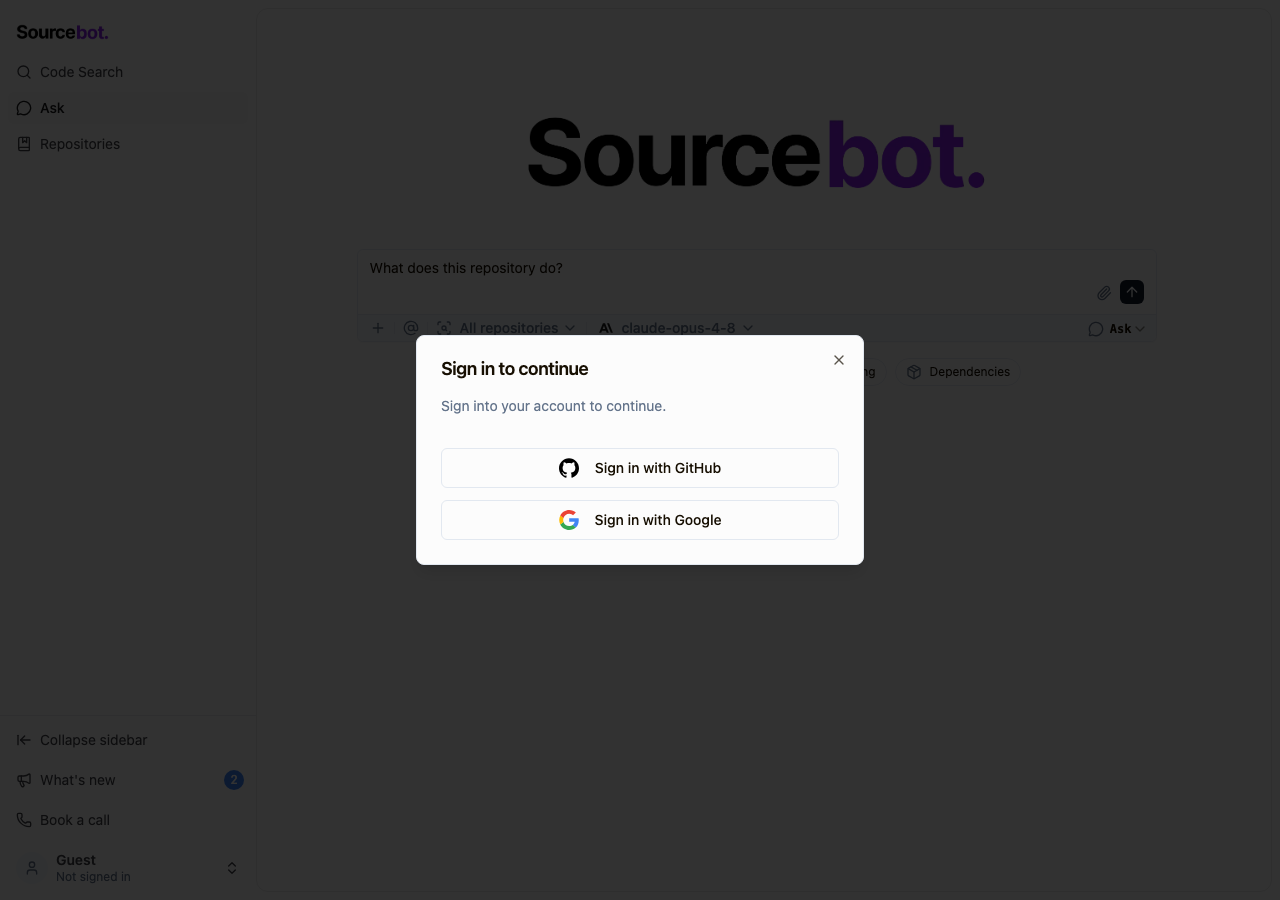1280x900 pixels.
Task: Select the Ask item in the sidebar
Action: (128, 108)
